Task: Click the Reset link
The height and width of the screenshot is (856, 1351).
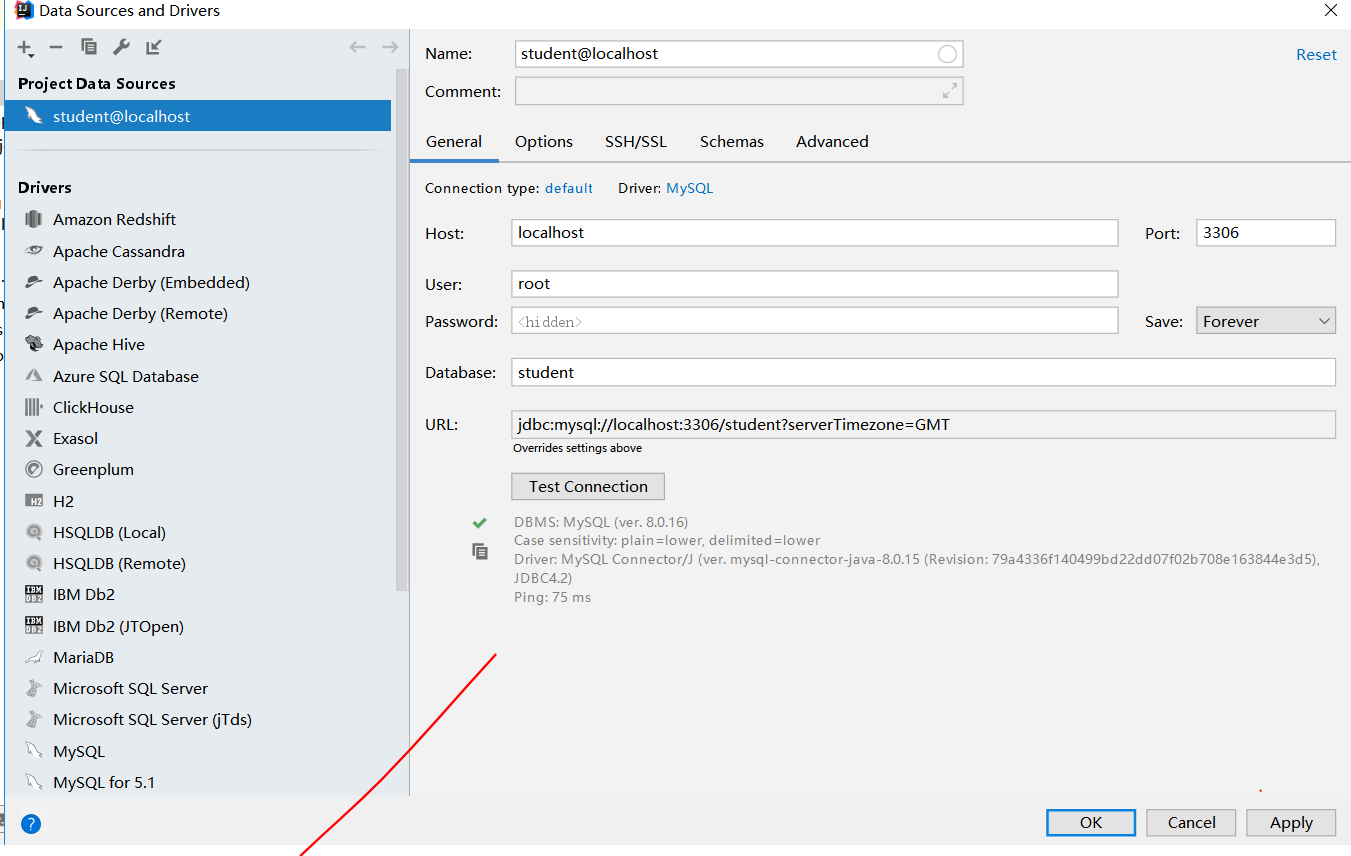Action: pyautogui.click(x=1316, y=54)
